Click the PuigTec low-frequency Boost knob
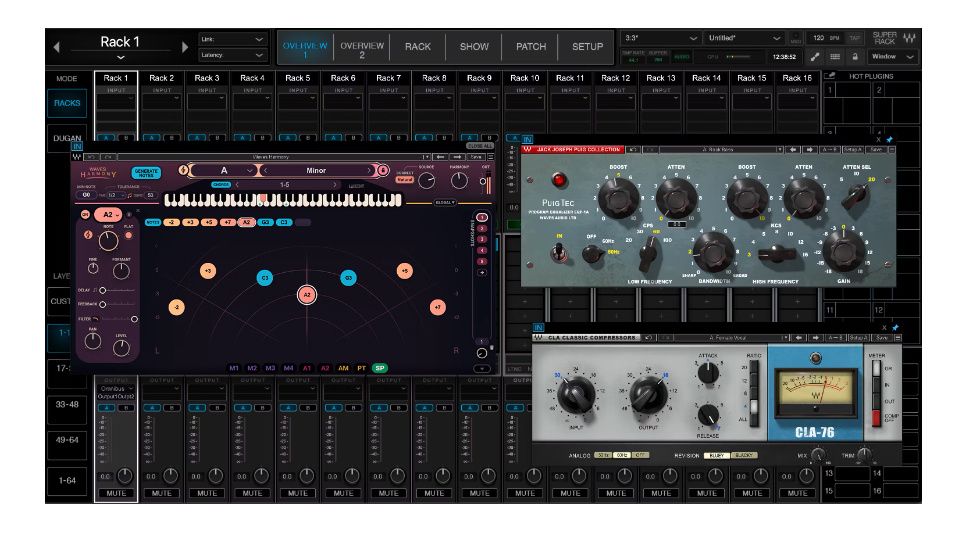Screen dimensions: 967x533 coord(619,197)
